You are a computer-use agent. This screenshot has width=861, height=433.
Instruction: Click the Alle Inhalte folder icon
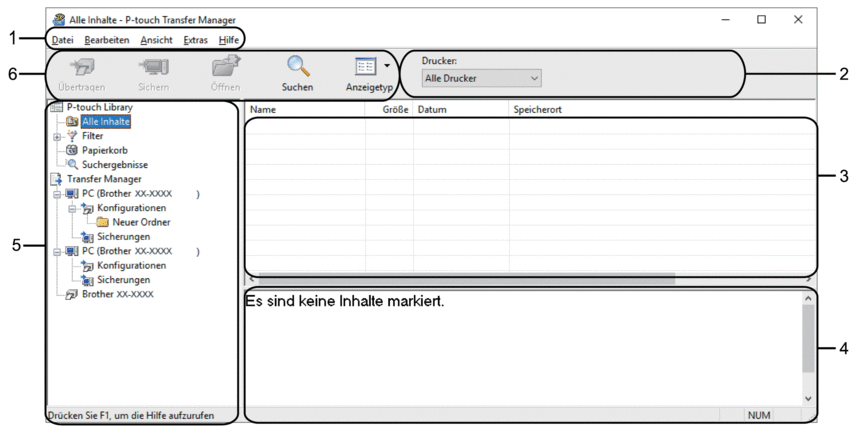pos(72,122)
